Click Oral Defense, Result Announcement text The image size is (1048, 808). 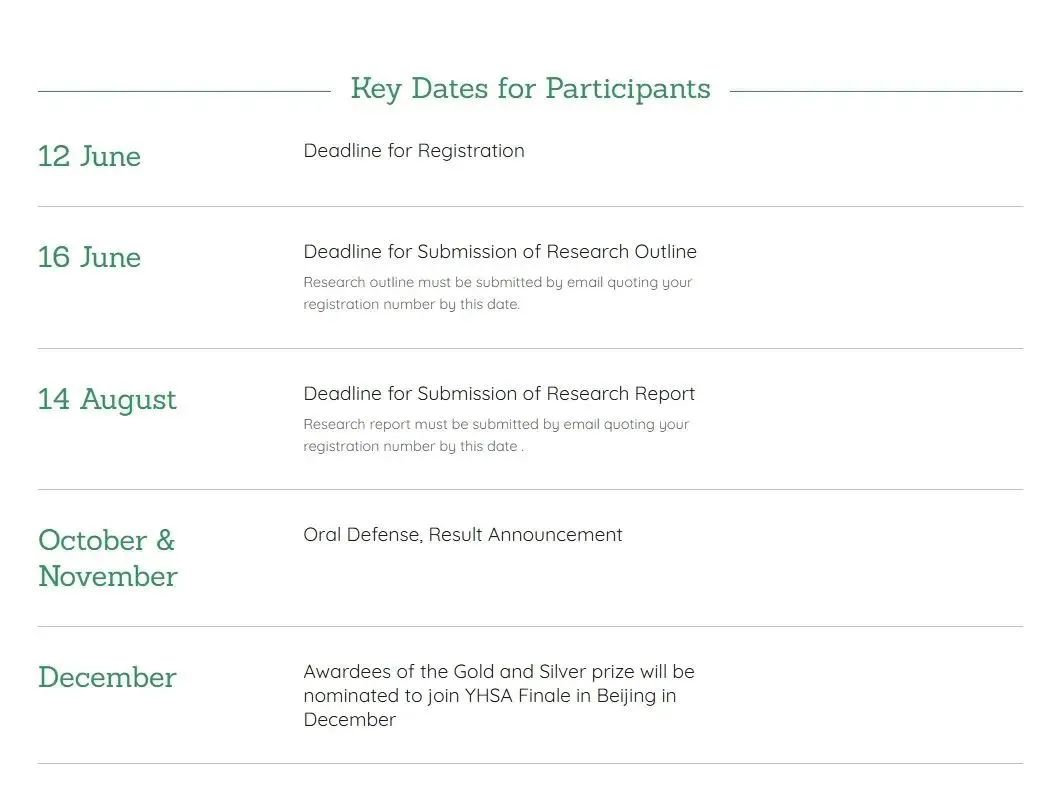pos(463,535)
